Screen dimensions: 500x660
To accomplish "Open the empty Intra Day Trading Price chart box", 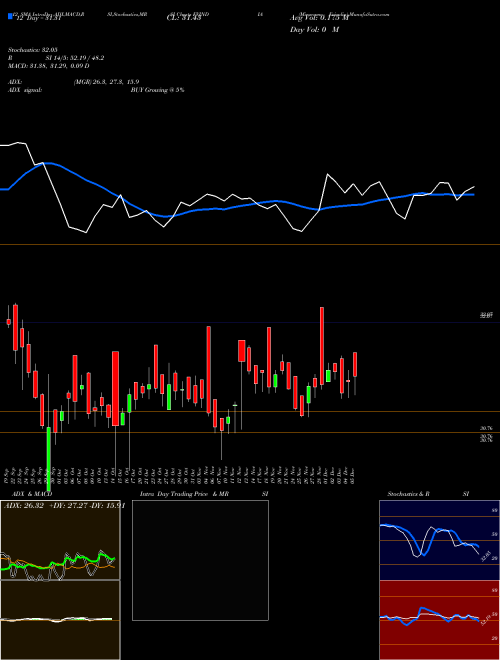I will tap(200, 560).
